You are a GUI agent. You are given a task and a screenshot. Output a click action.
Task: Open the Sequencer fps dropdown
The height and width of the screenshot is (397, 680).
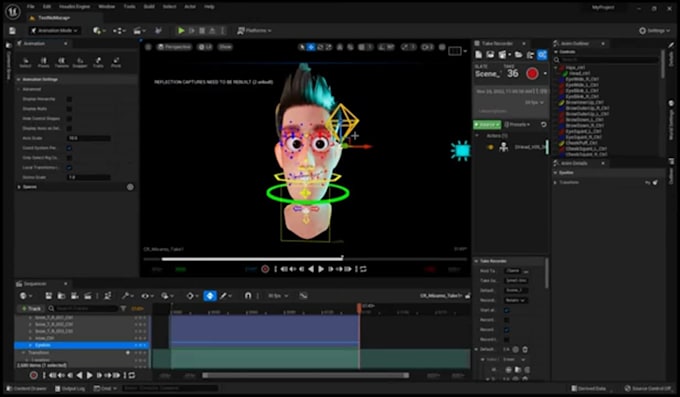278,296
